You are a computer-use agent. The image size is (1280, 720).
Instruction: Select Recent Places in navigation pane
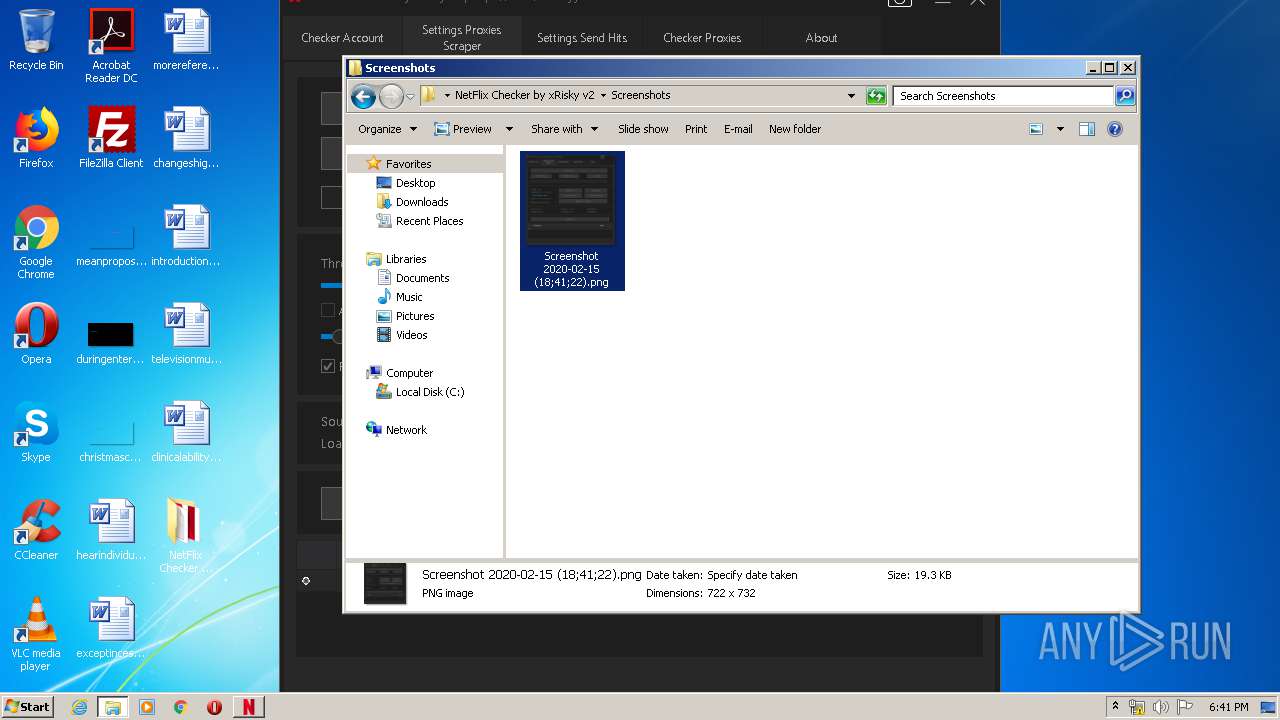[429, 221]
